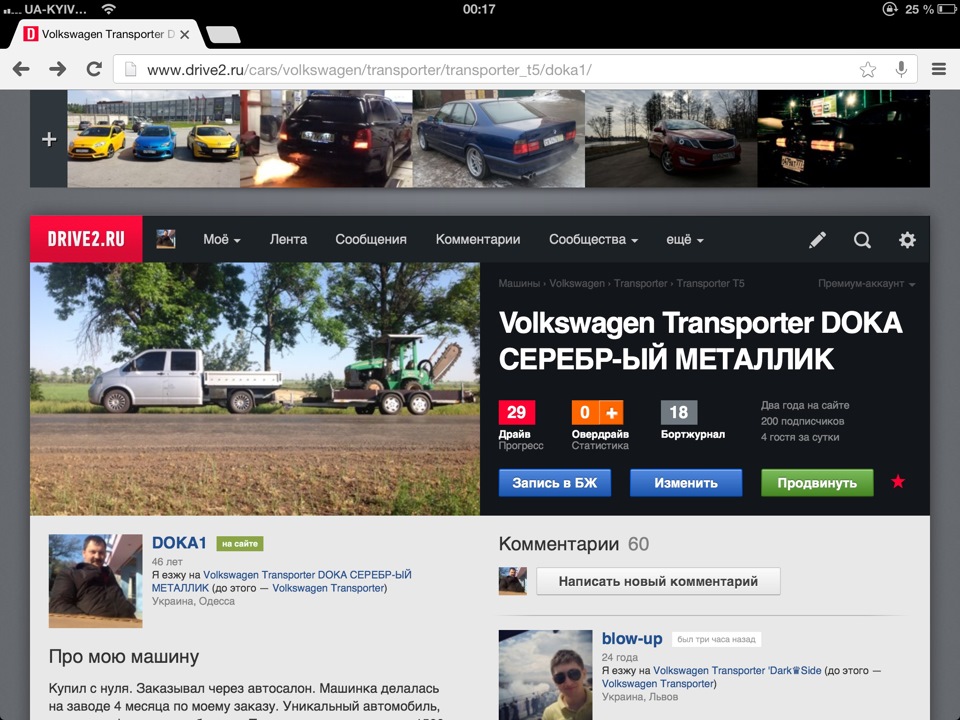
Task: Click the grey 18 Бортжурнал counter
Action: (679, 412)
